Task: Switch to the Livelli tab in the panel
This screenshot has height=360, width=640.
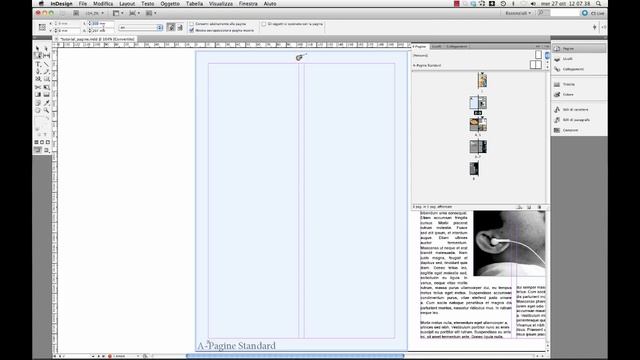Action: coord(436,47)
